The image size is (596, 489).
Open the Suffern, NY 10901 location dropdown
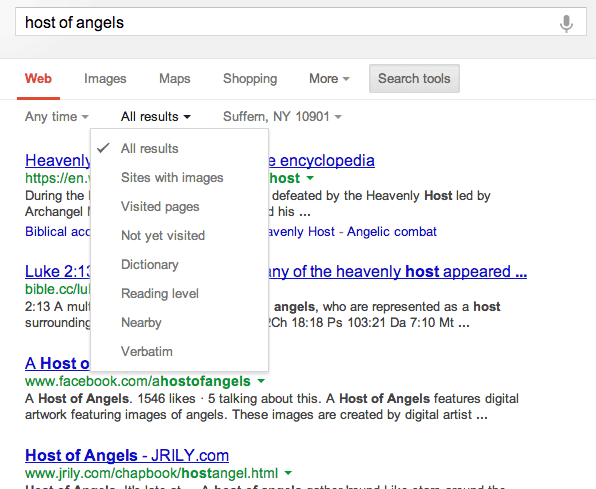[x=282, y=116]
